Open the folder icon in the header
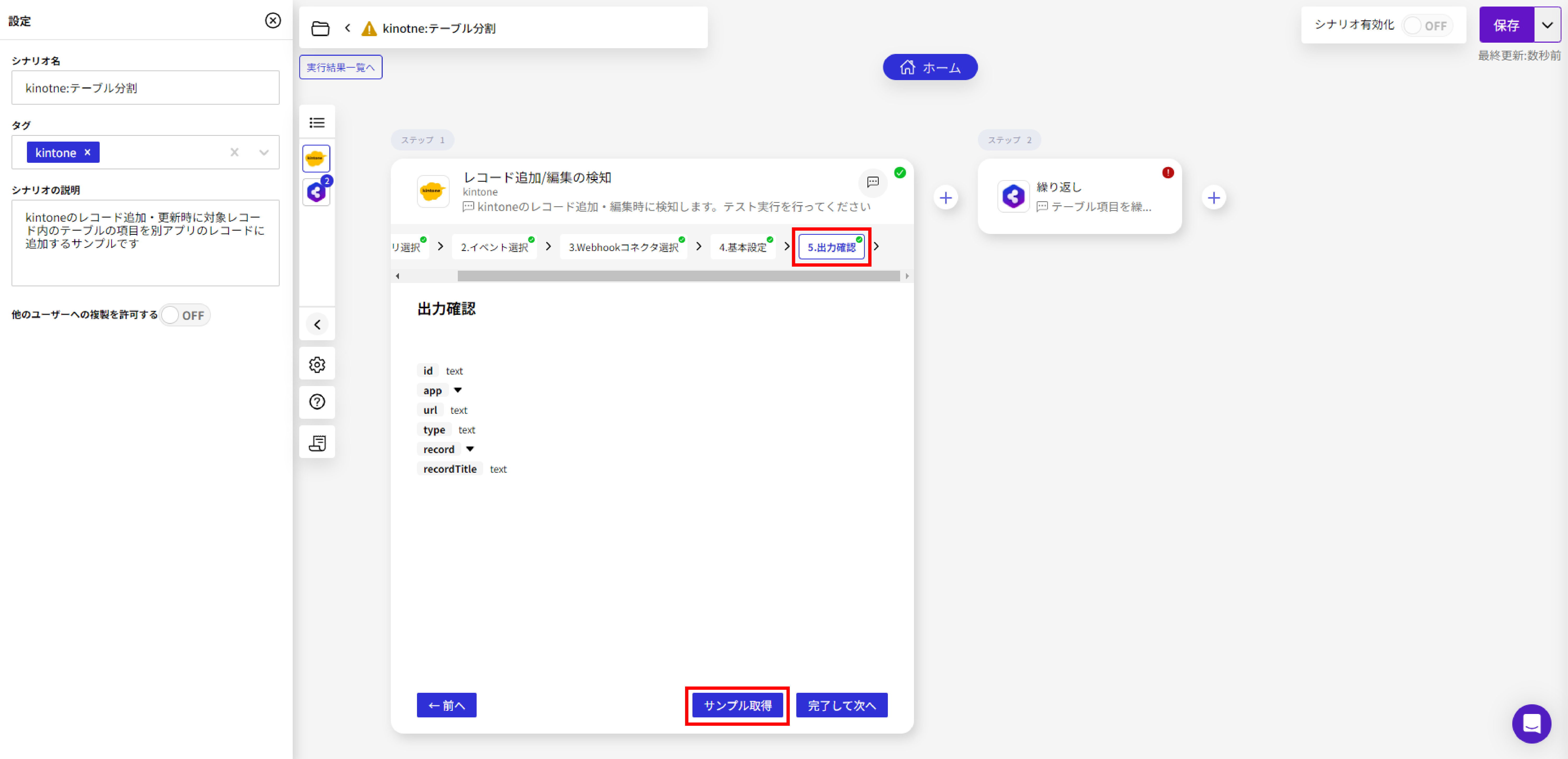 click(x=320, y=28)
